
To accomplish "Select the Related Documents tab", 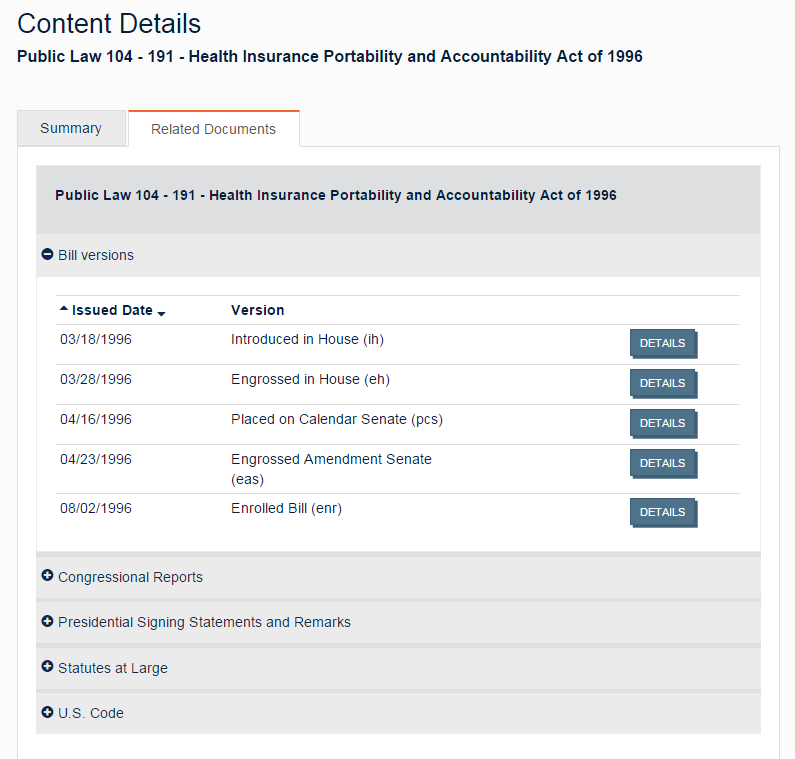I will tap(213, 129).
